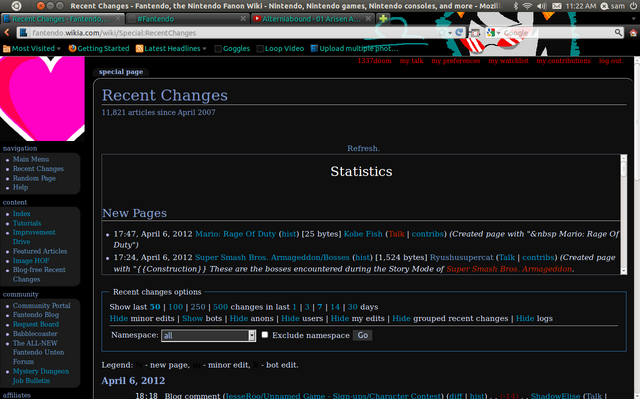Select the Recent Changes browser tab
The image size is (640, 399).
click(62, 19)
